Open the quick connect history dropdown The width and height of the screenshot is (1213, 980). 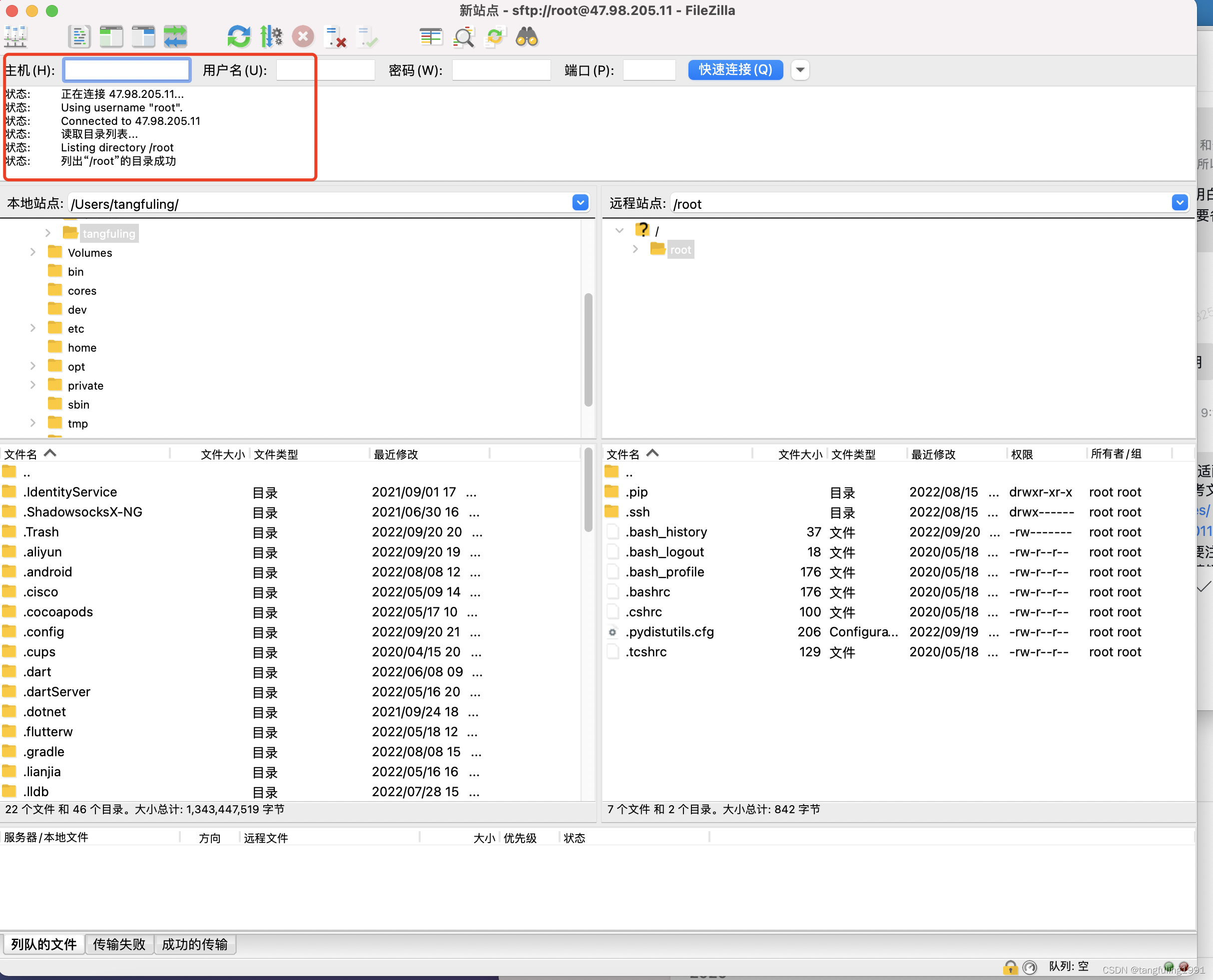(800, 70)
